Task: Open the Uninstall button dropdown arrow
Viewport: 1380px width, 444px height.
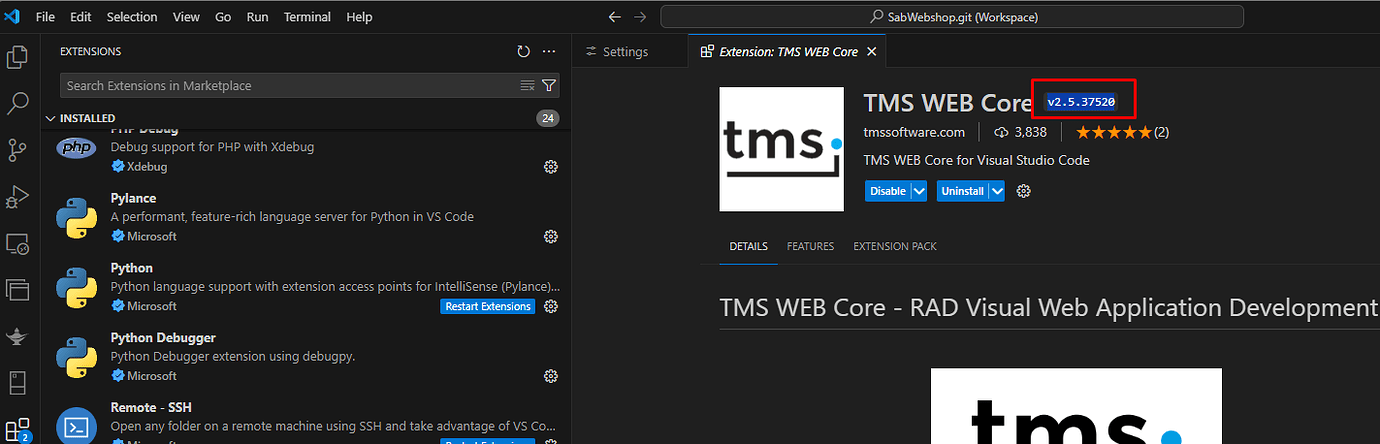Action: [x=996, y=191]
